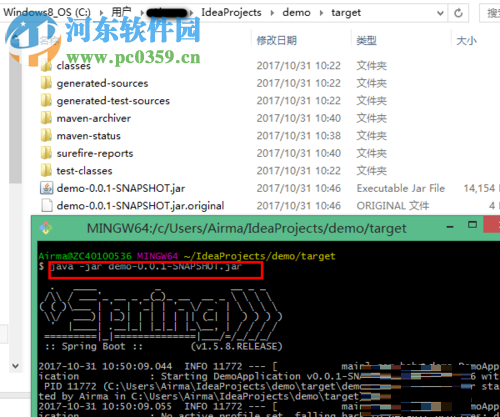Click the Explorer search box
The width and height of the screenshot is (500, 417).
point(490,13)
